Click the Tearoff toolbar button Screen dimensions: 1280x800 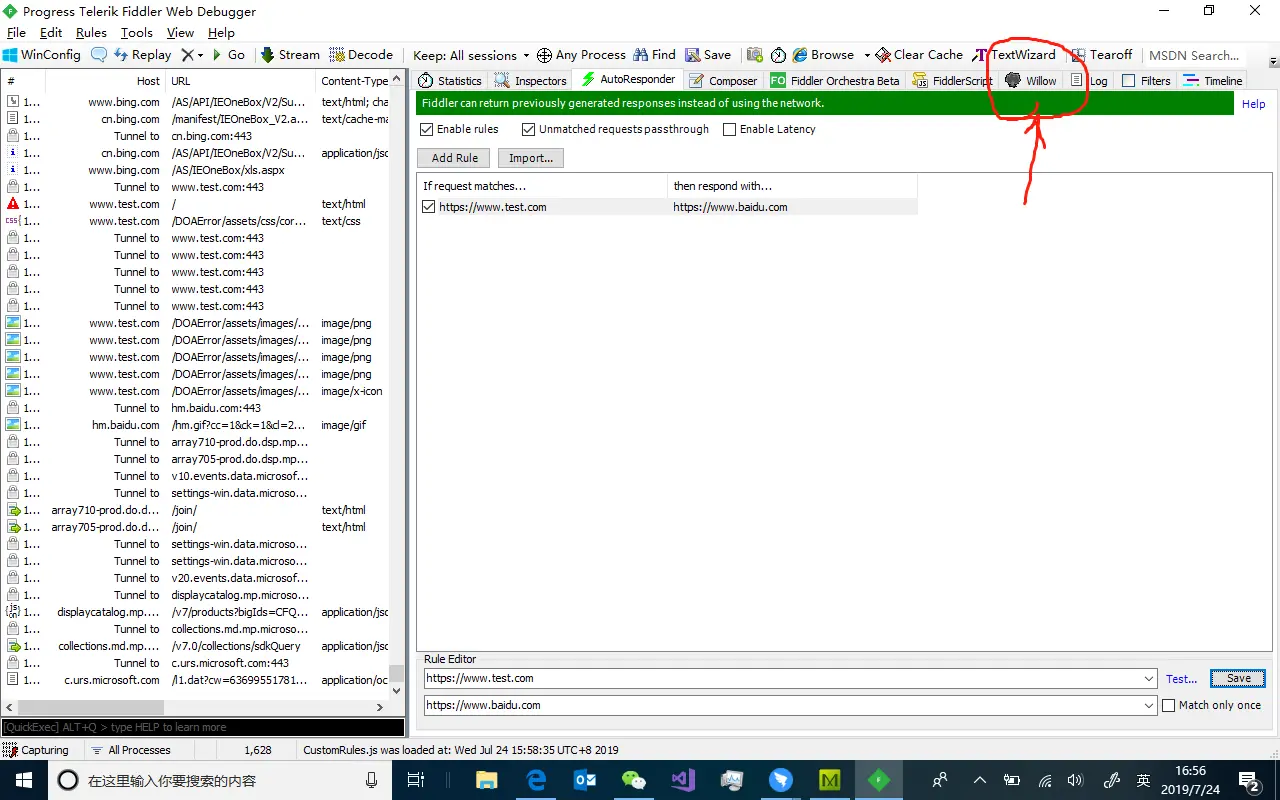click(1102, 55)
